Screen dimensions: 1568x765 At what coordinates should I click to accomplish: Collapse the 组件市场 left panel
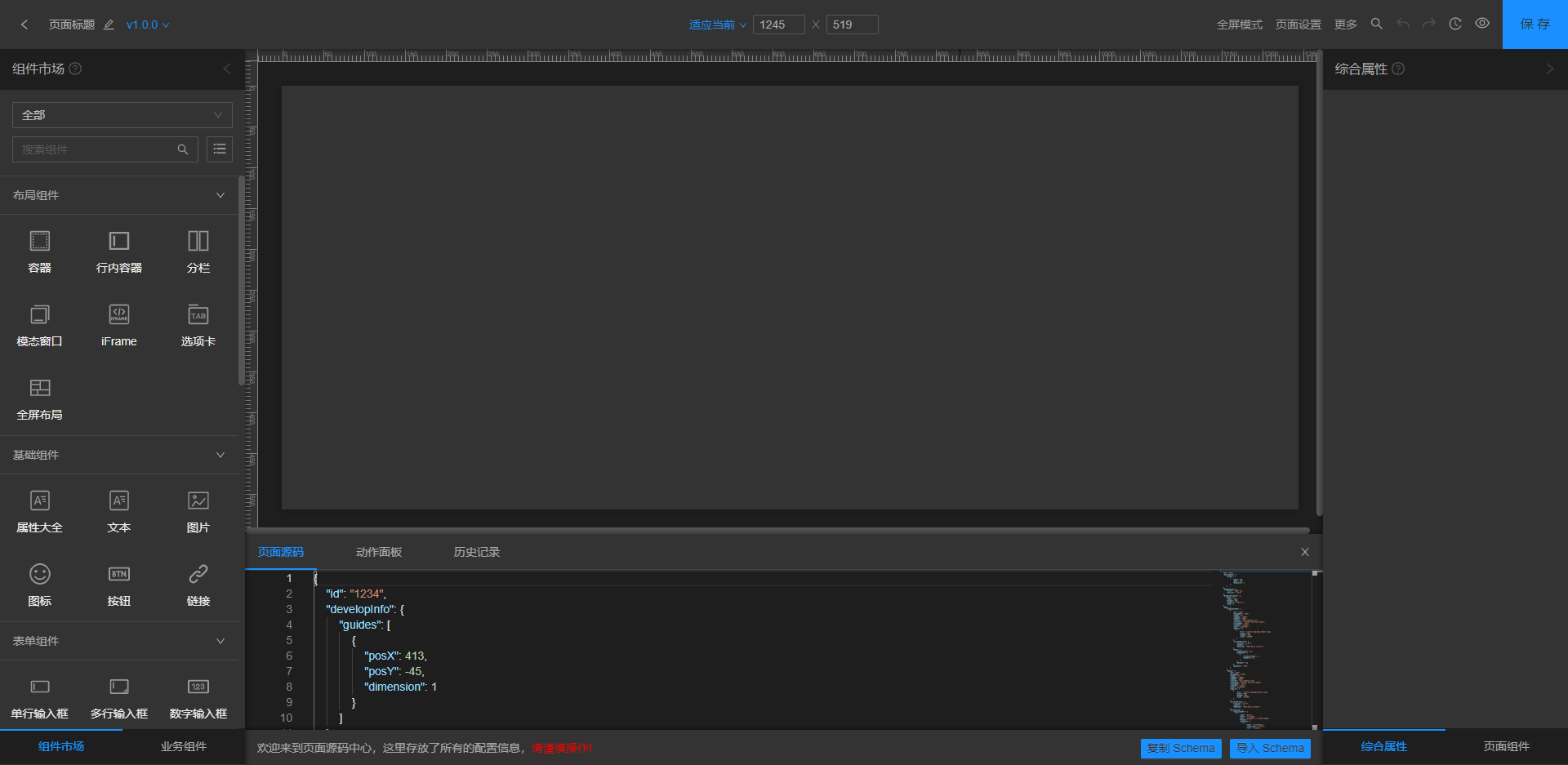227,69
